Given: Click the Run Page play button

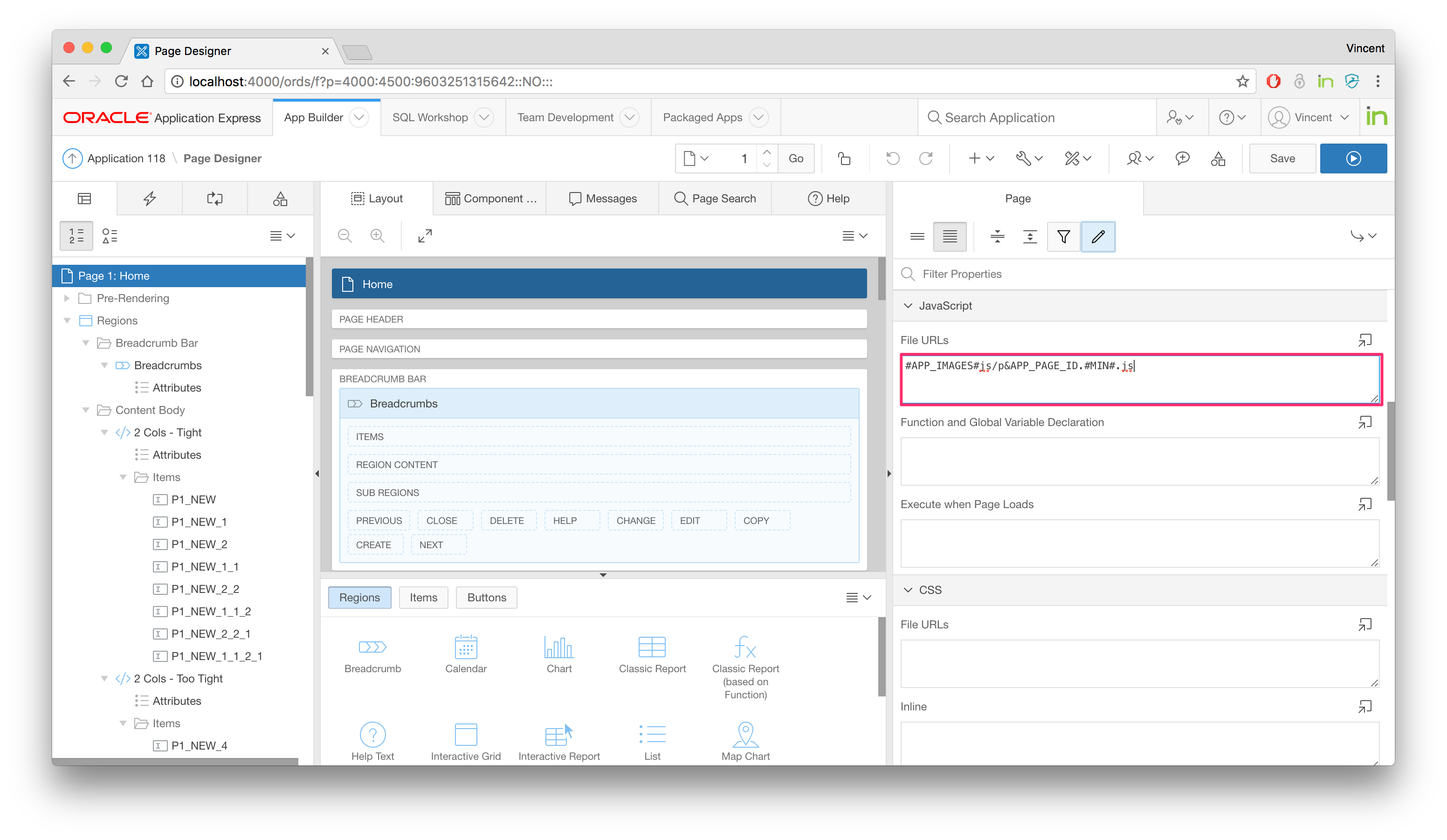Looking at the screenshot, I should pyautogui.click(x=1353, y=158).
